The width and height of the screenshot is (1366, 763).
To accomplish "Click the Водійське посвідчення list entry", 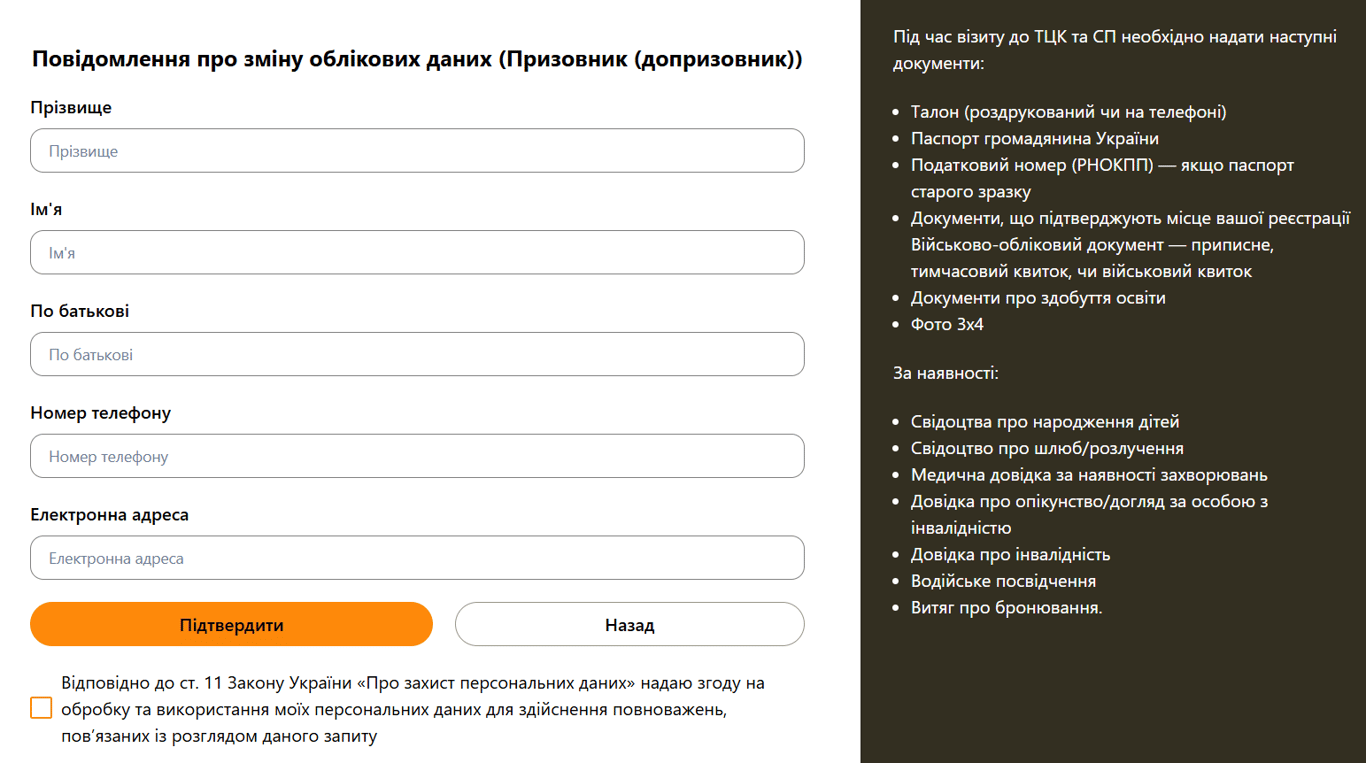I will (x=1003, y=582).
